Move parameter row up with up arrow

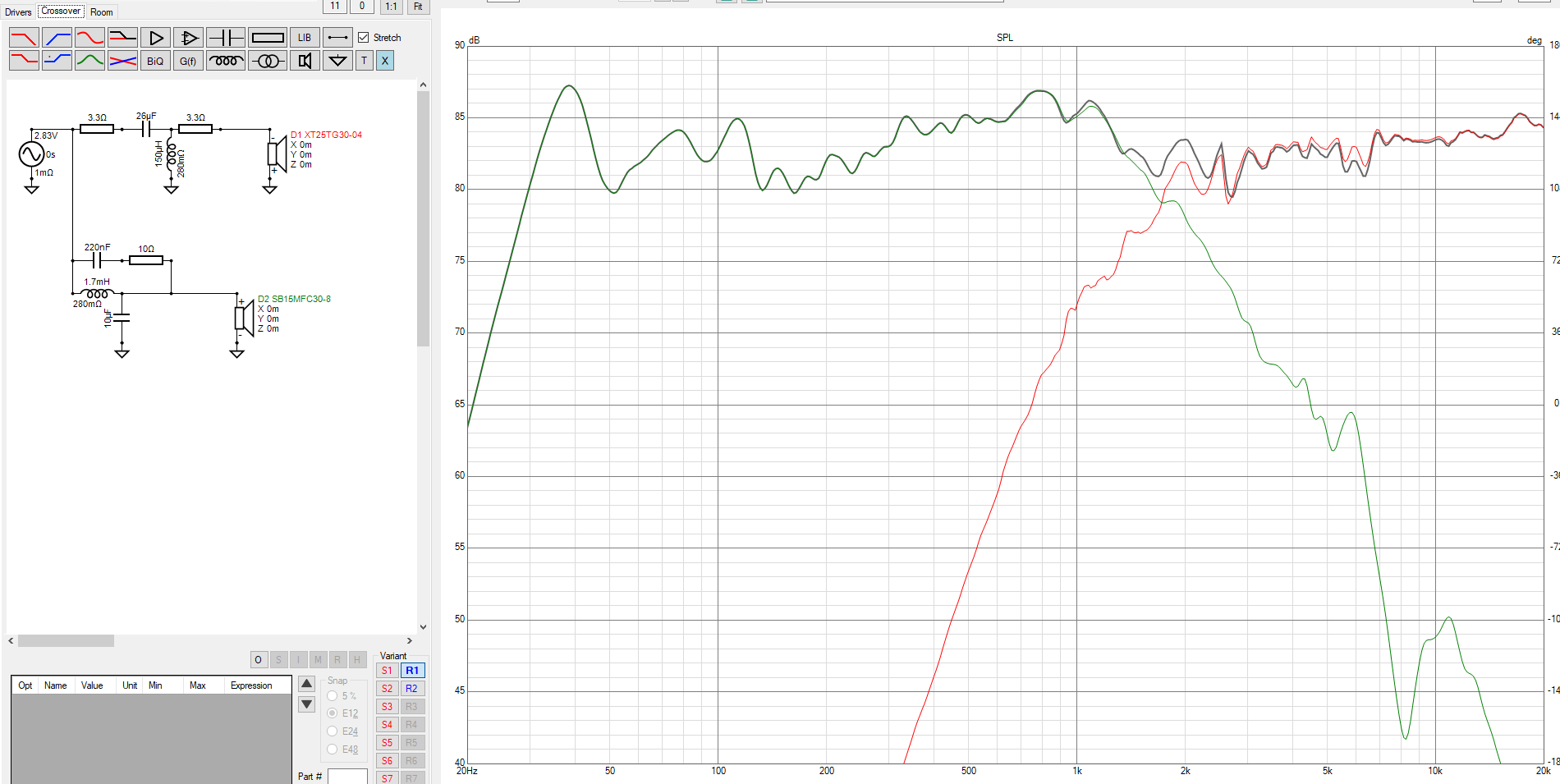click(306, 683)
